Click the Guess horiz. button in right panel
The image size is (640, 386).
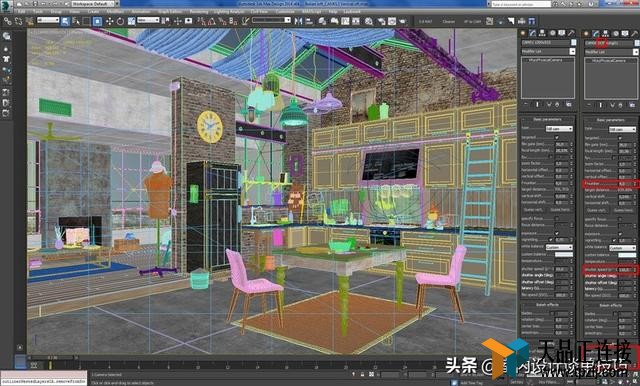coord(623,211)
